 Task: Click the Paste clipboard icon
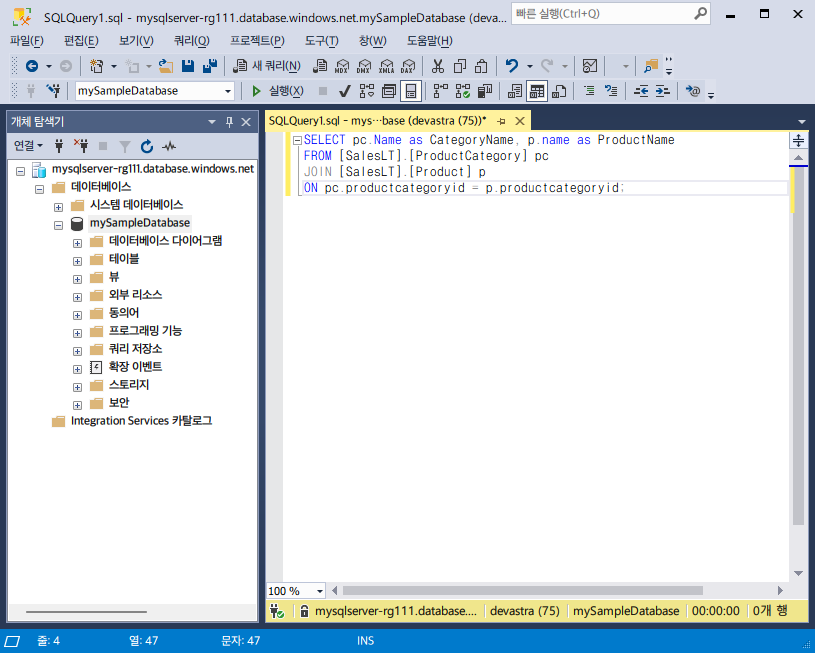click(x=481, y=66)
